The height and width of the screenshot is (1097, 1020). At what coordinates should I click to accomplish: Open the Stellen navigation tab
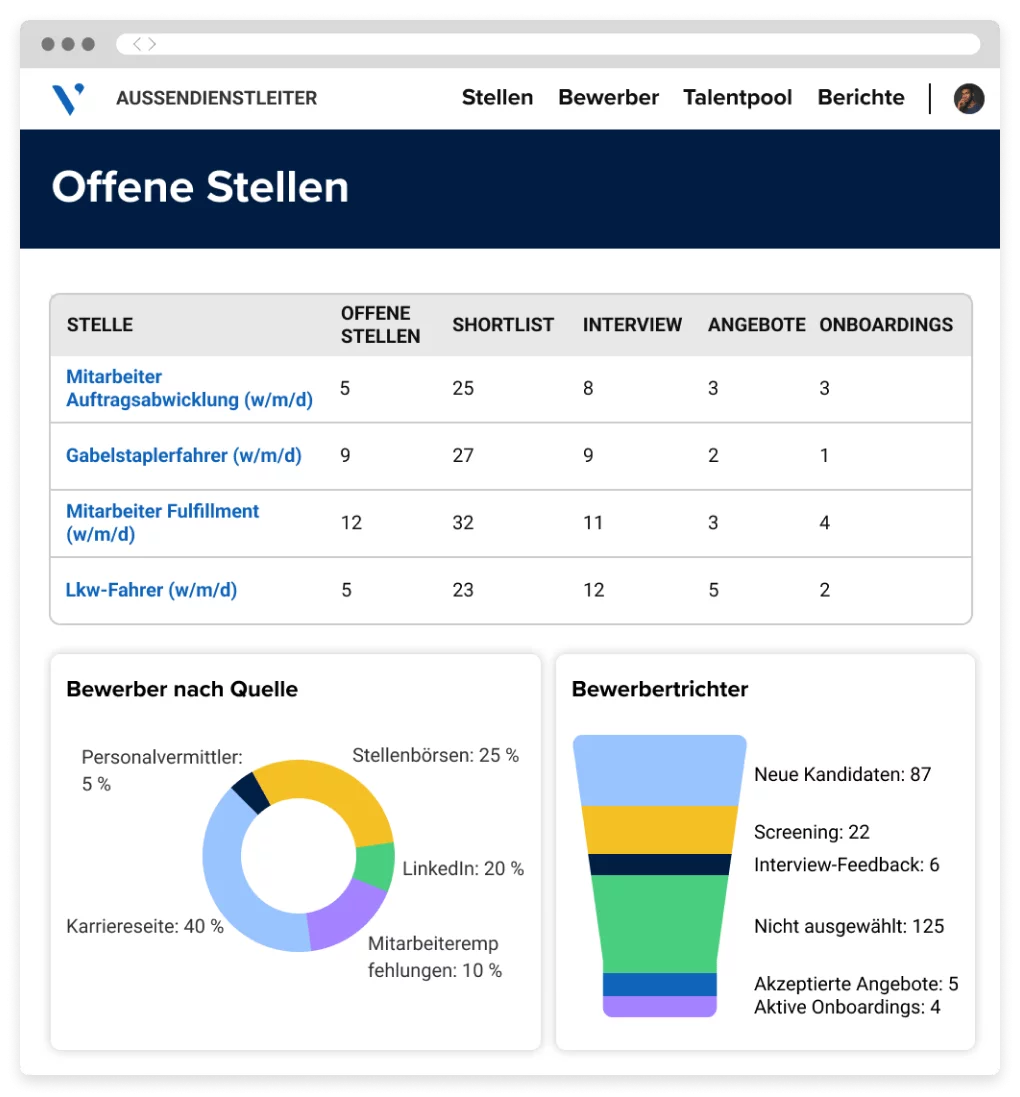497,98
